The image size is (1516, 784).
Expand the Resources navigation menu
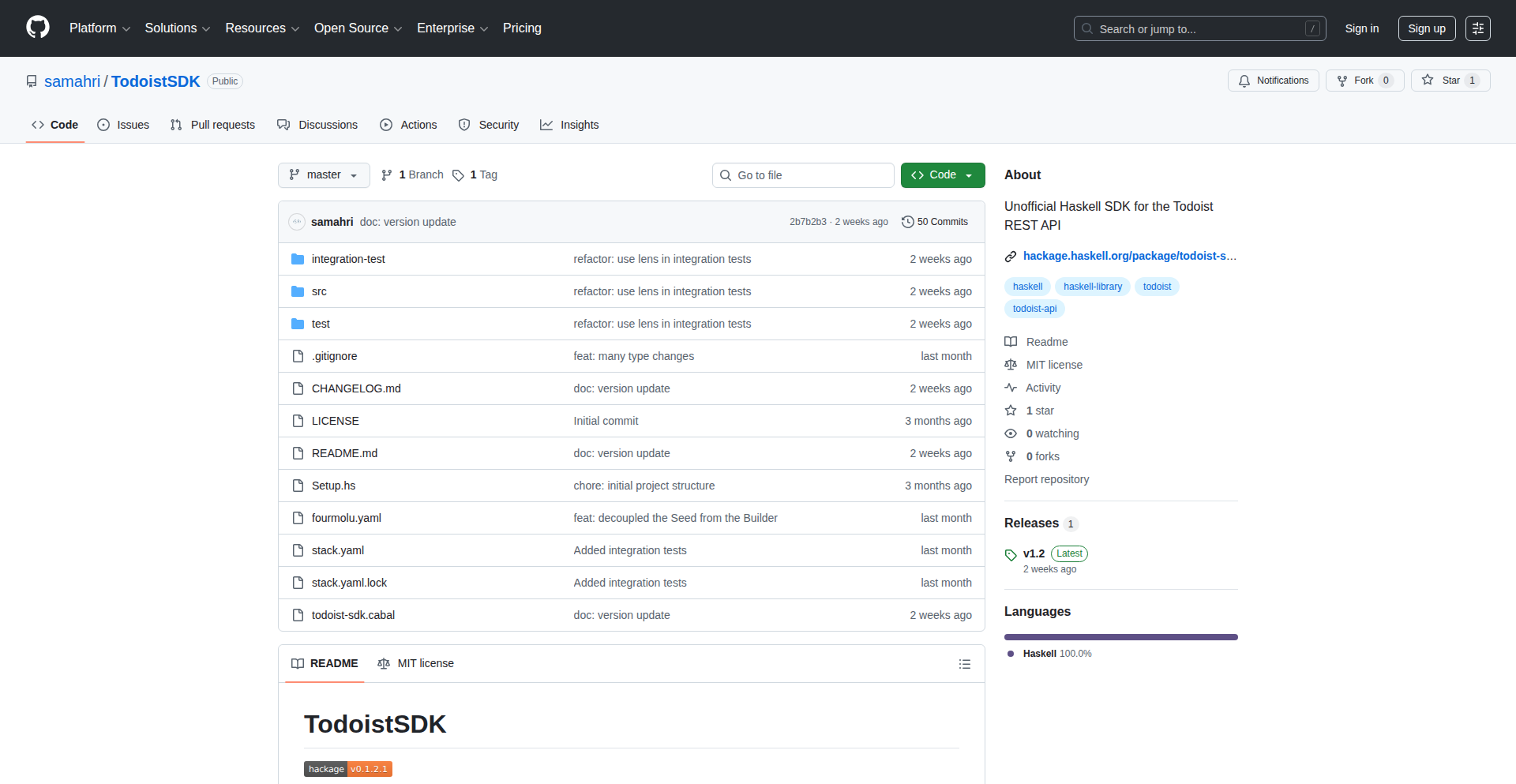click(x=261, y=28)
